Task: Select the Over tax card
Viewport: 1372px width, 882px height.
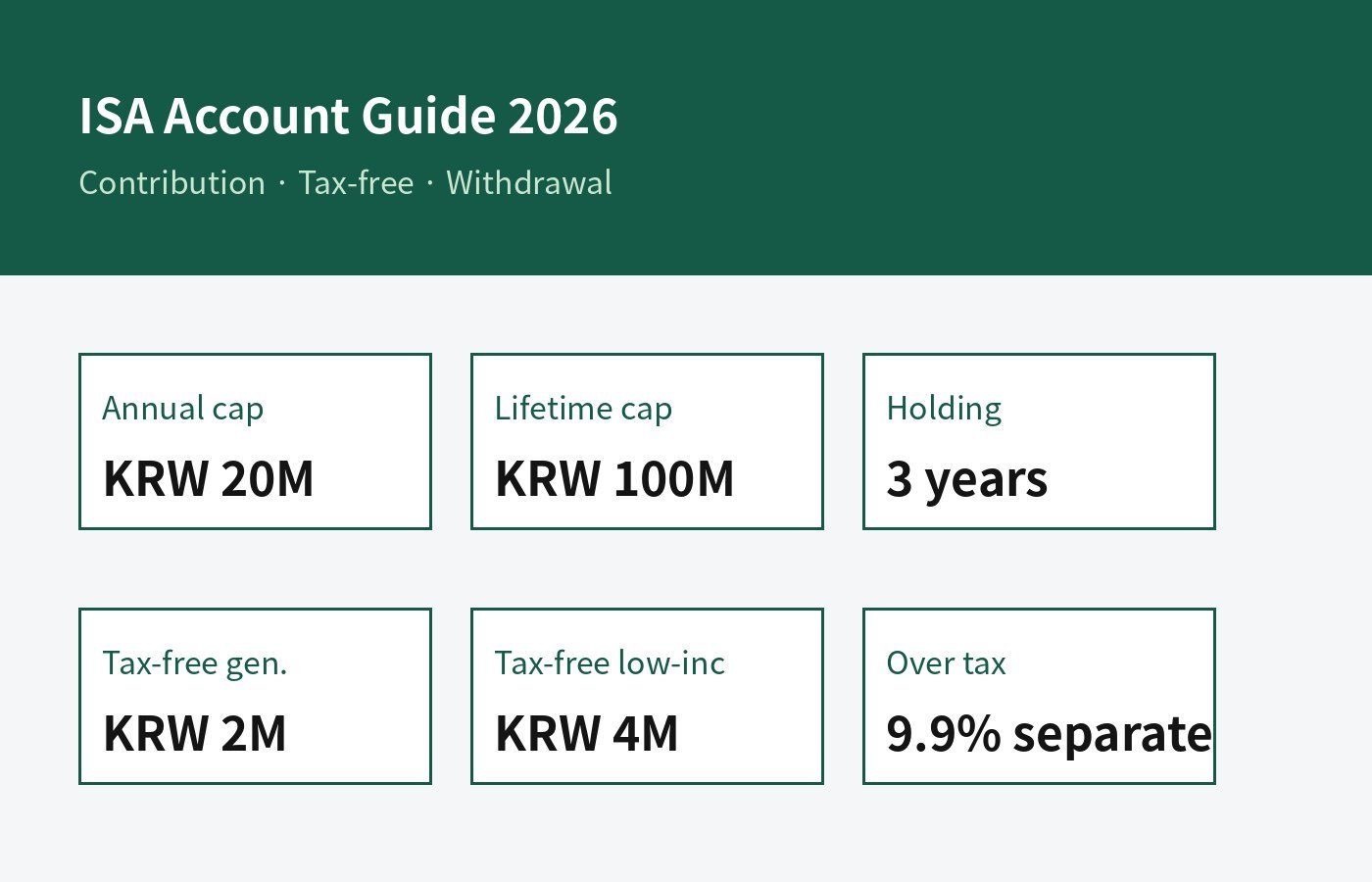Action: 1039,696
